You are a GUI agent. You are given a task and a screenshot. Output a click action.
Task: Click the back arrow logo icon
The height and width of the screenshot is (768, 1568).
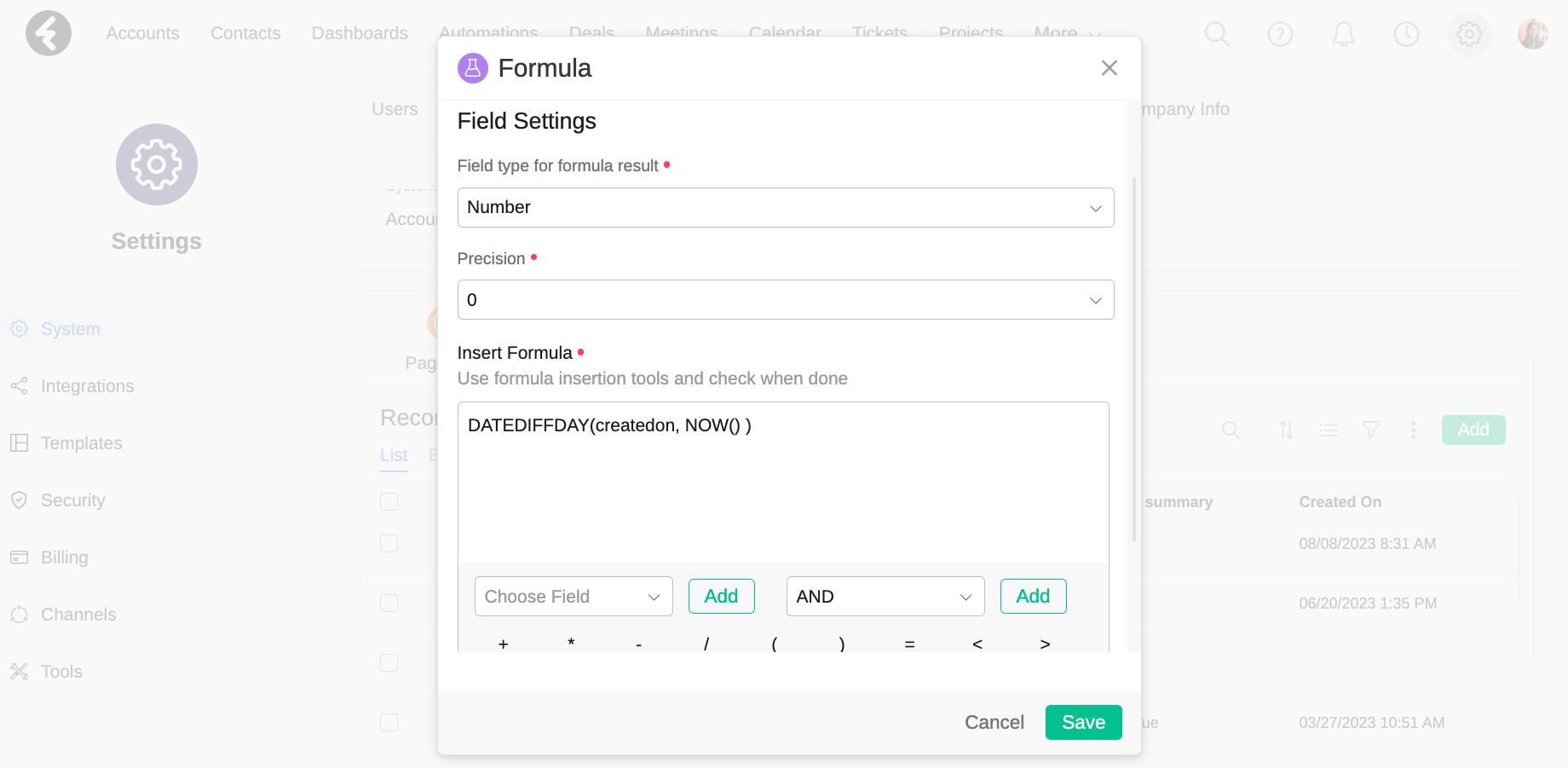click(49, 33)
